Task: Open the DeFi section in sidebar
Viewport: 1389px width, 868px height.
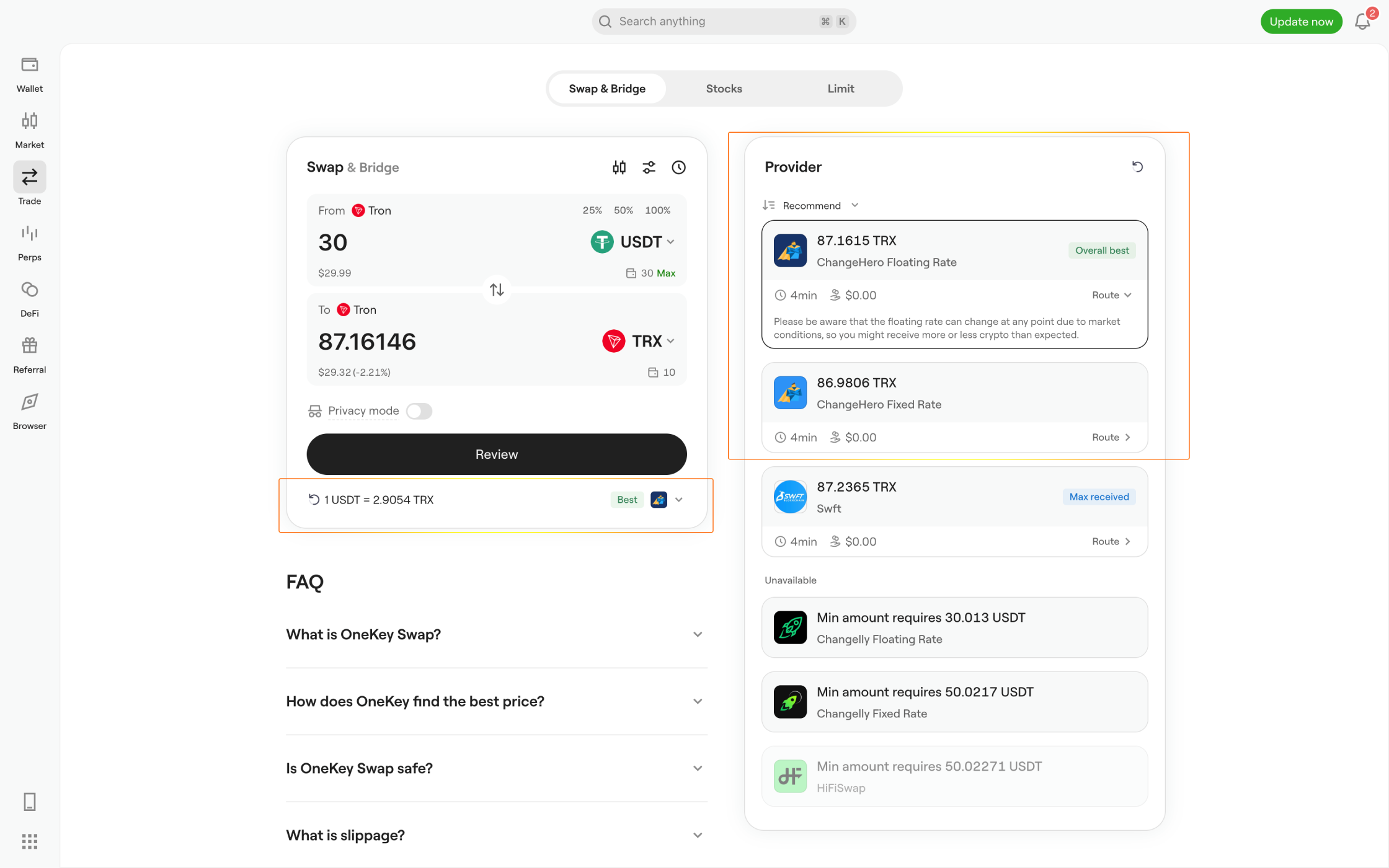Action: pos(29,299)
